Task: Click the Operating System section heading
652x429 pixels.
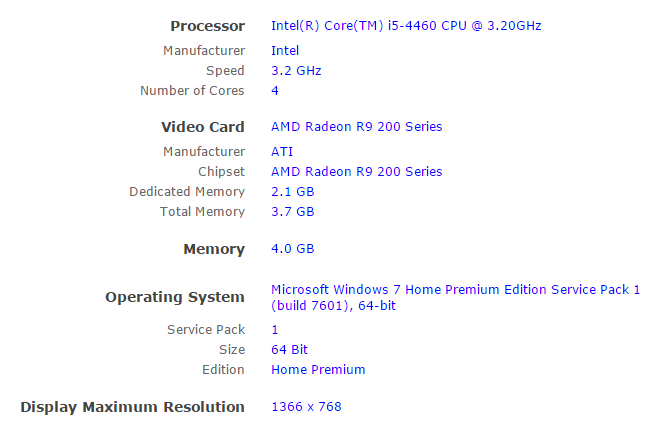Action: click(175, 297)
